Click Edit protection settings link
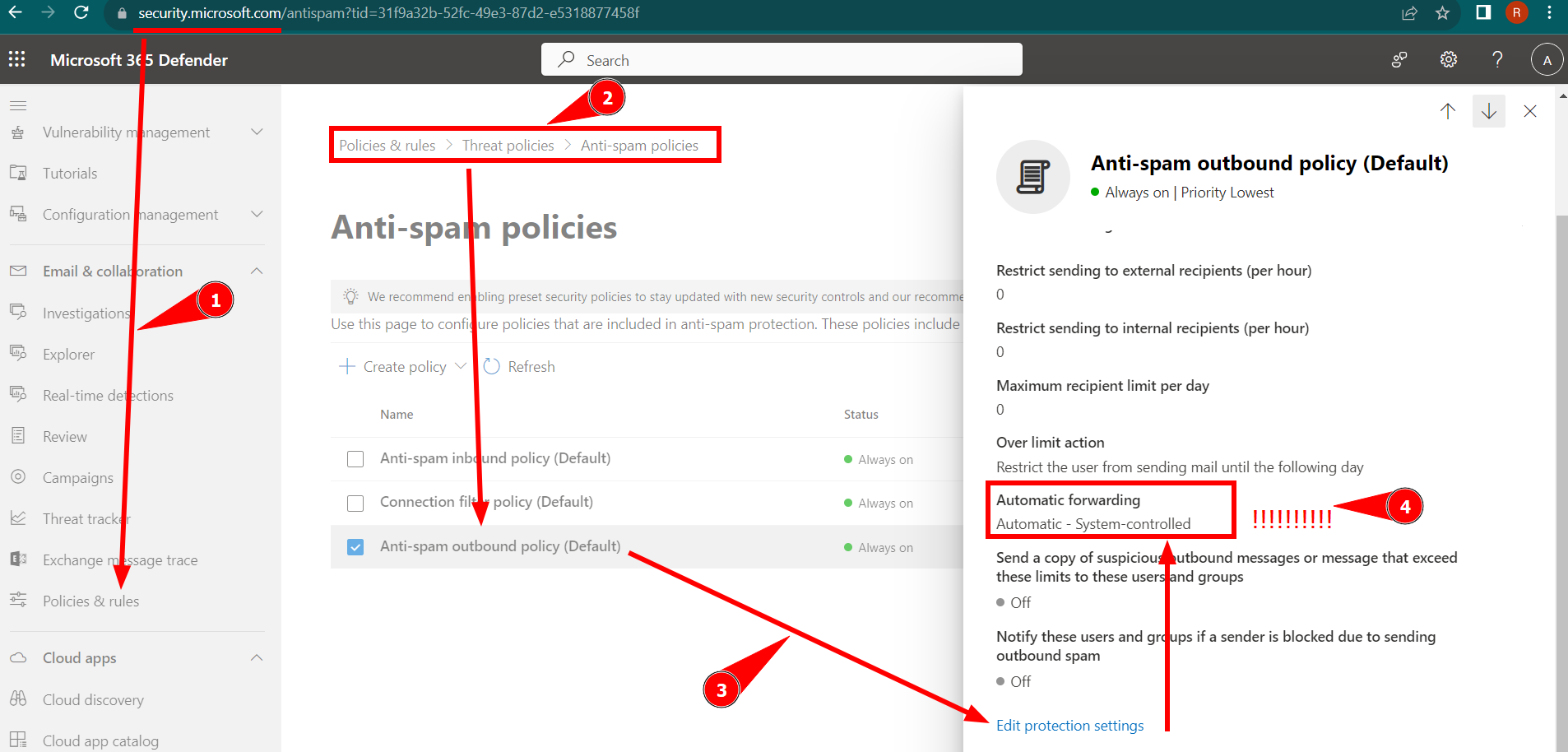Viewport: 1568px width, 752px height. tap(1069, 725)
